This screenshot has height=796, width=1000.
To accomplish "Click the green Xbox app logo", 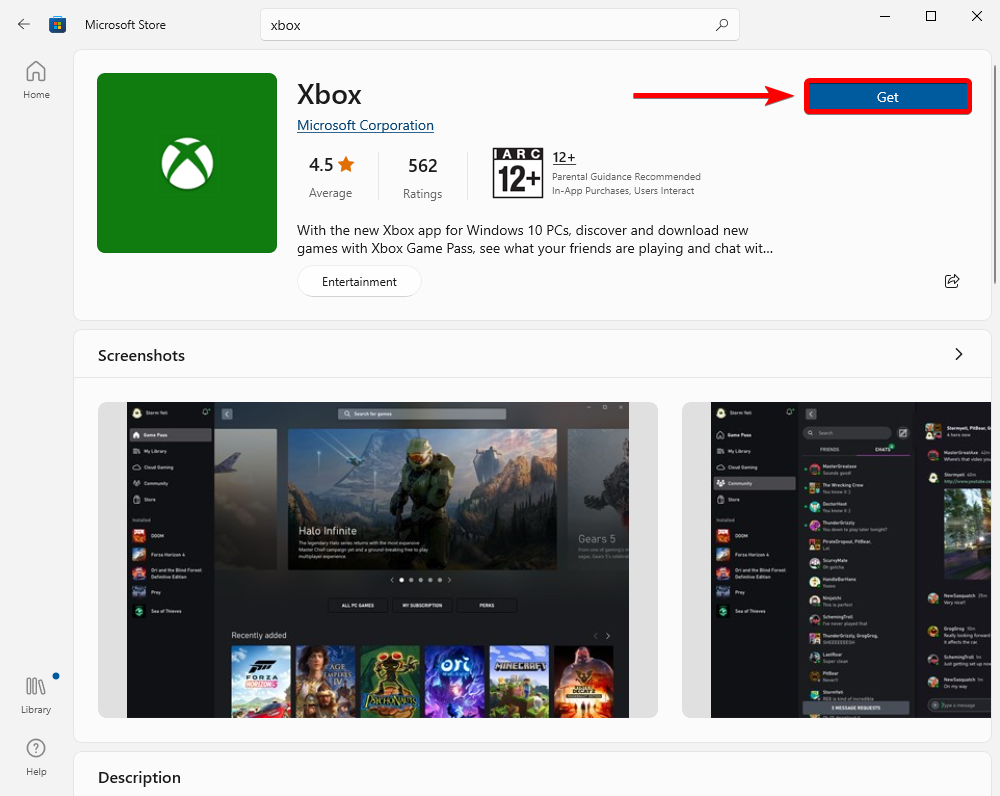I will tap(187, 163).
